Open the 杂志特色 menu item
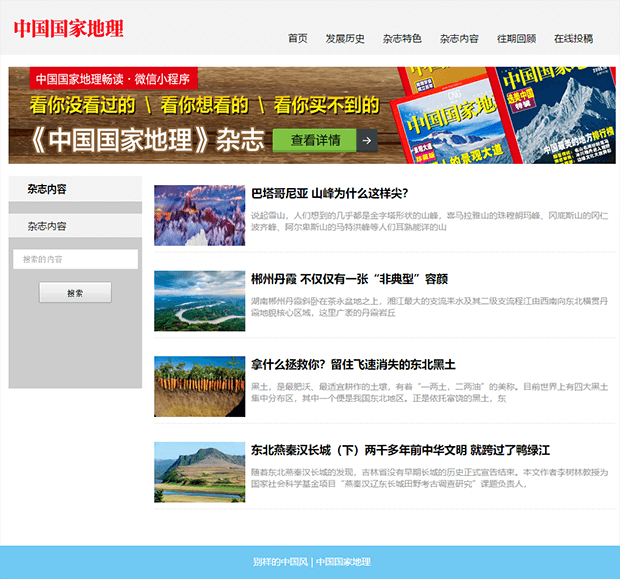This screenshot has width=620, height=579. coord(402,39)
